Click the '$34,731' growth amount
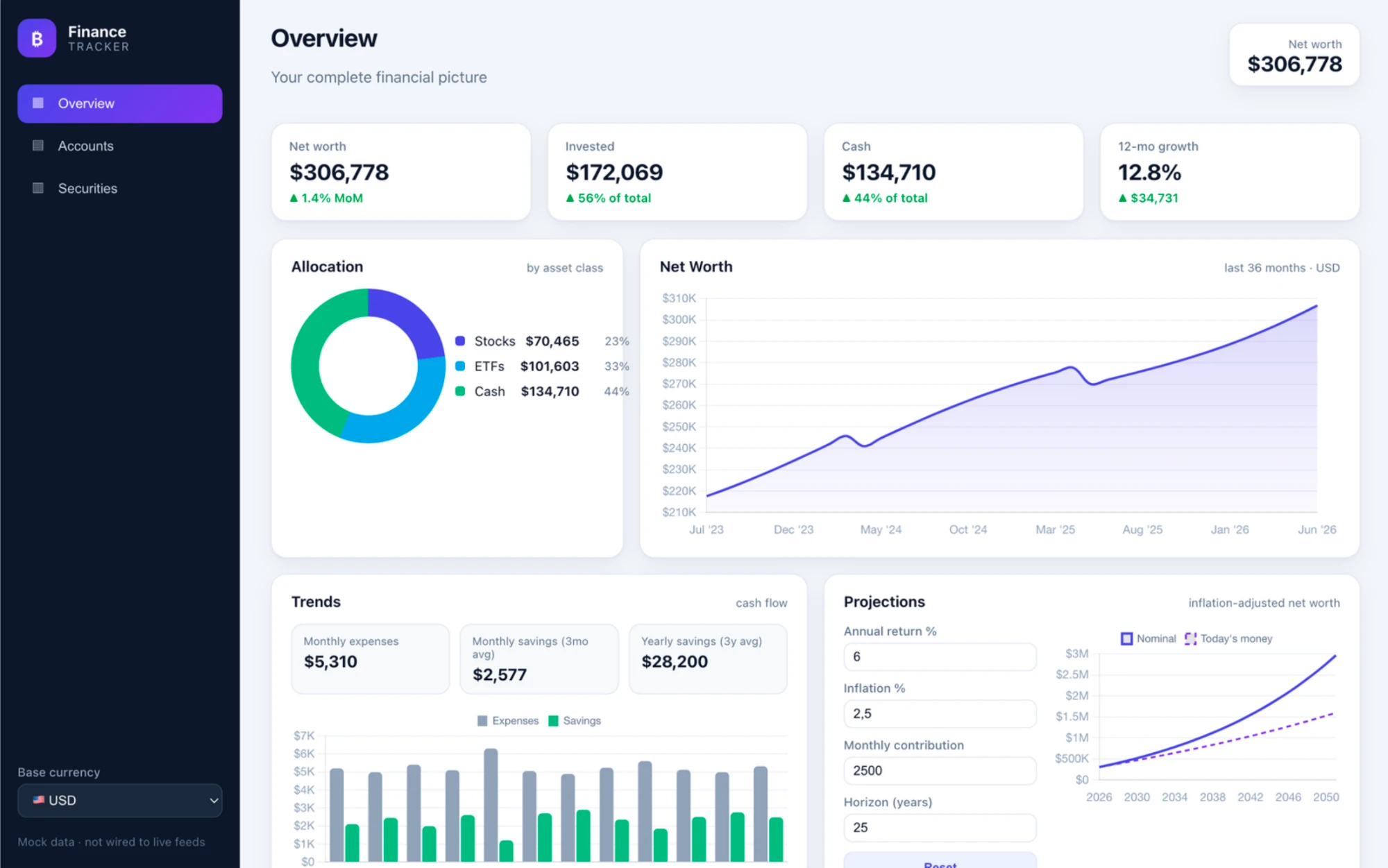Image resolution: width=1388 pixels, height=868 pixels. click(x=1149, y=198)
